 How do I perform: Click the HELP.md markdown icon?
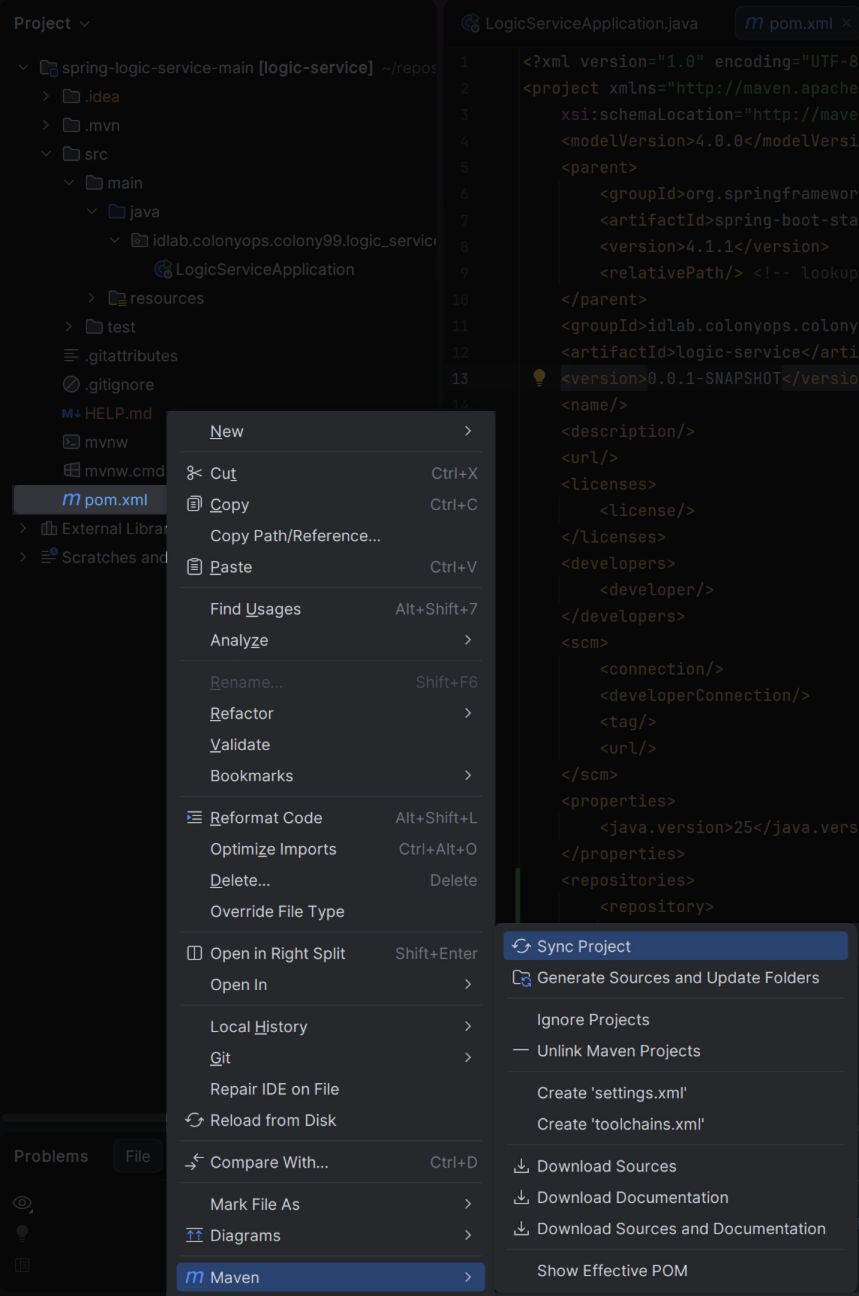click(x=71, y=413)
